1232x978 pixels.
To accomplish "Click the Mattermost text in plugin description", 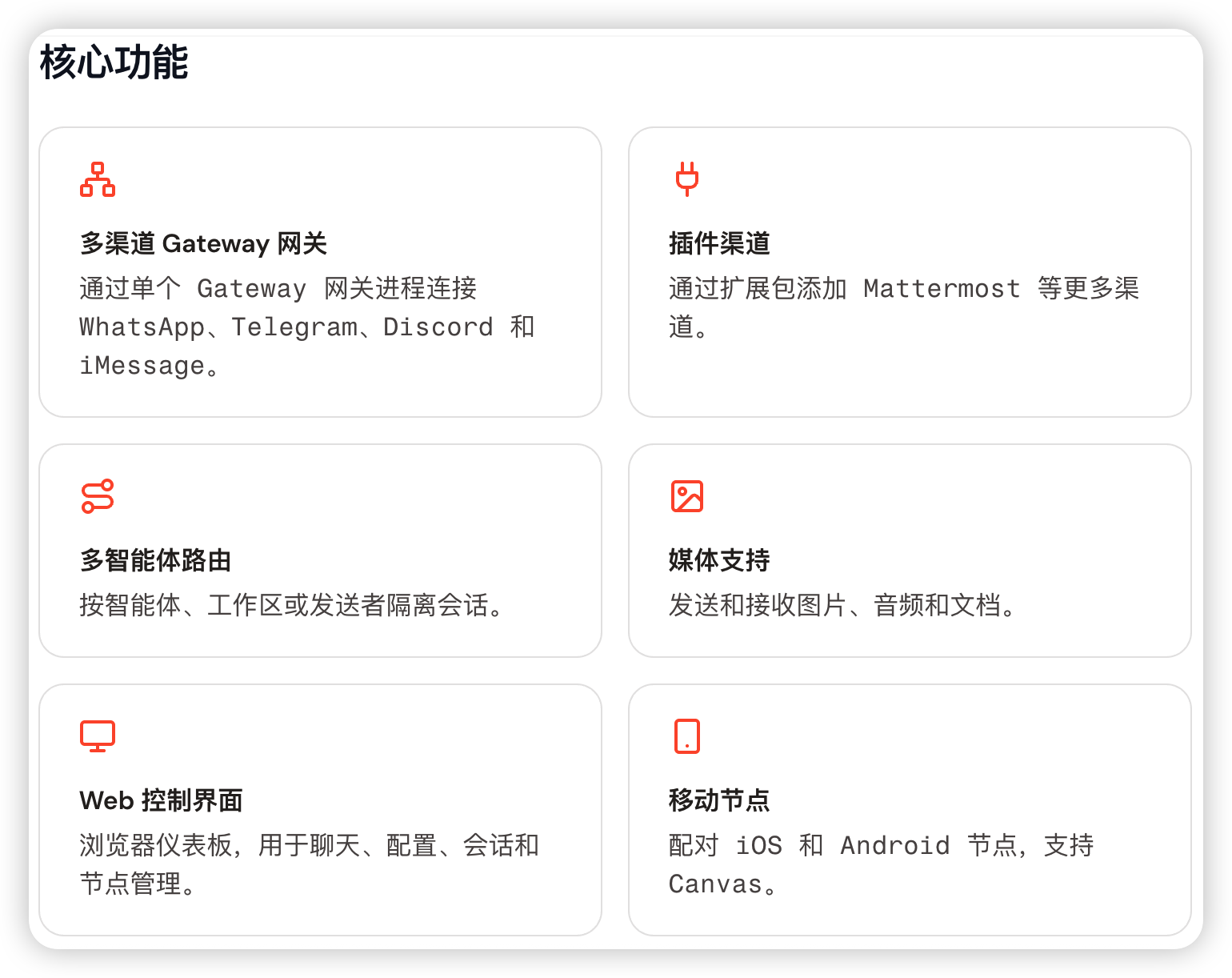I will point(942,288).
